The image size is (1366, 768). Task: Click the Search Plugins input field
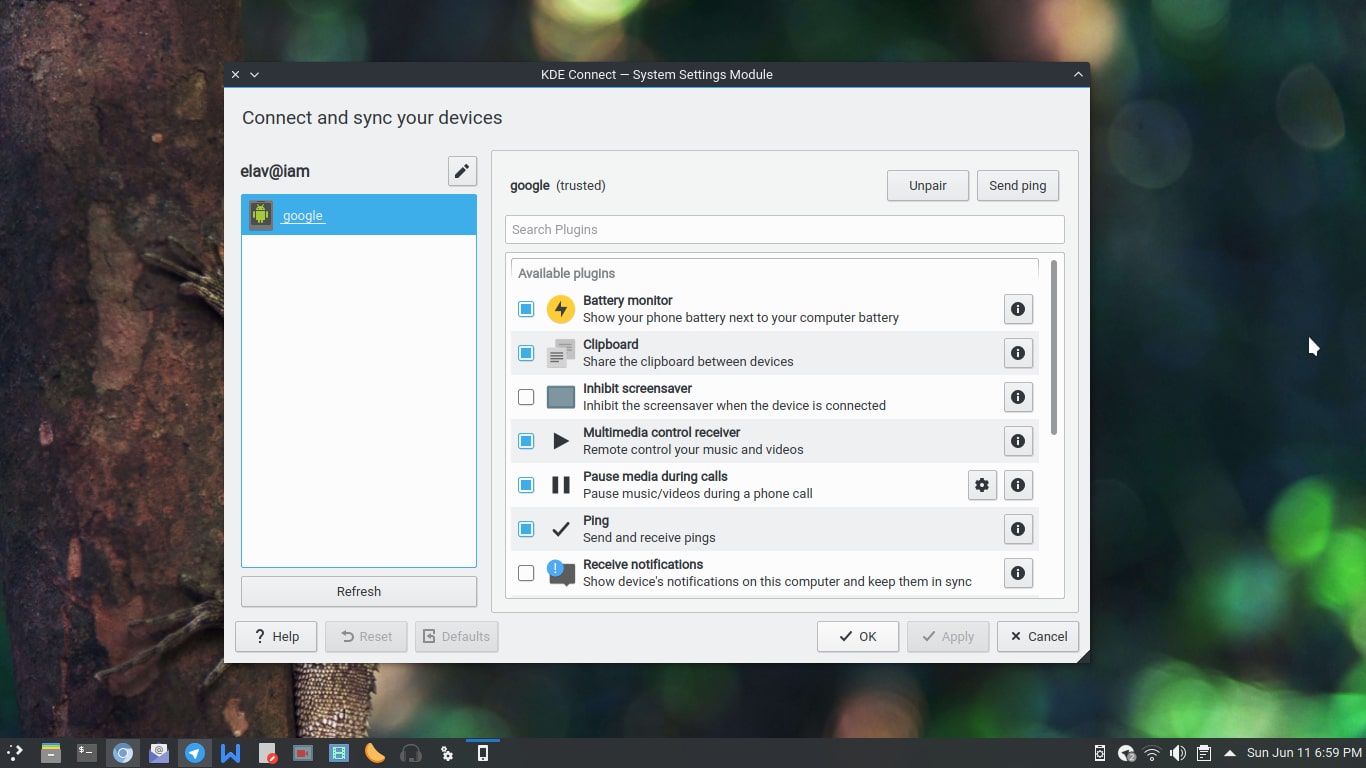point(784,229)
